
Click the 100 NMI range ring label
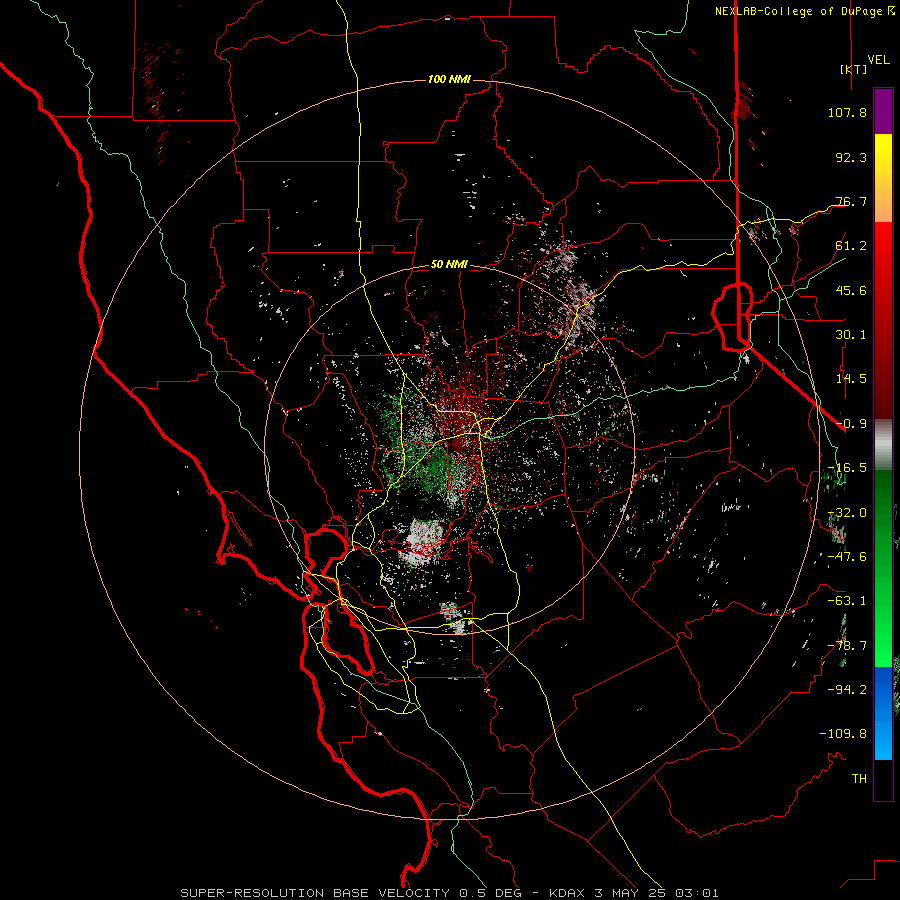[x=449, y=79]
